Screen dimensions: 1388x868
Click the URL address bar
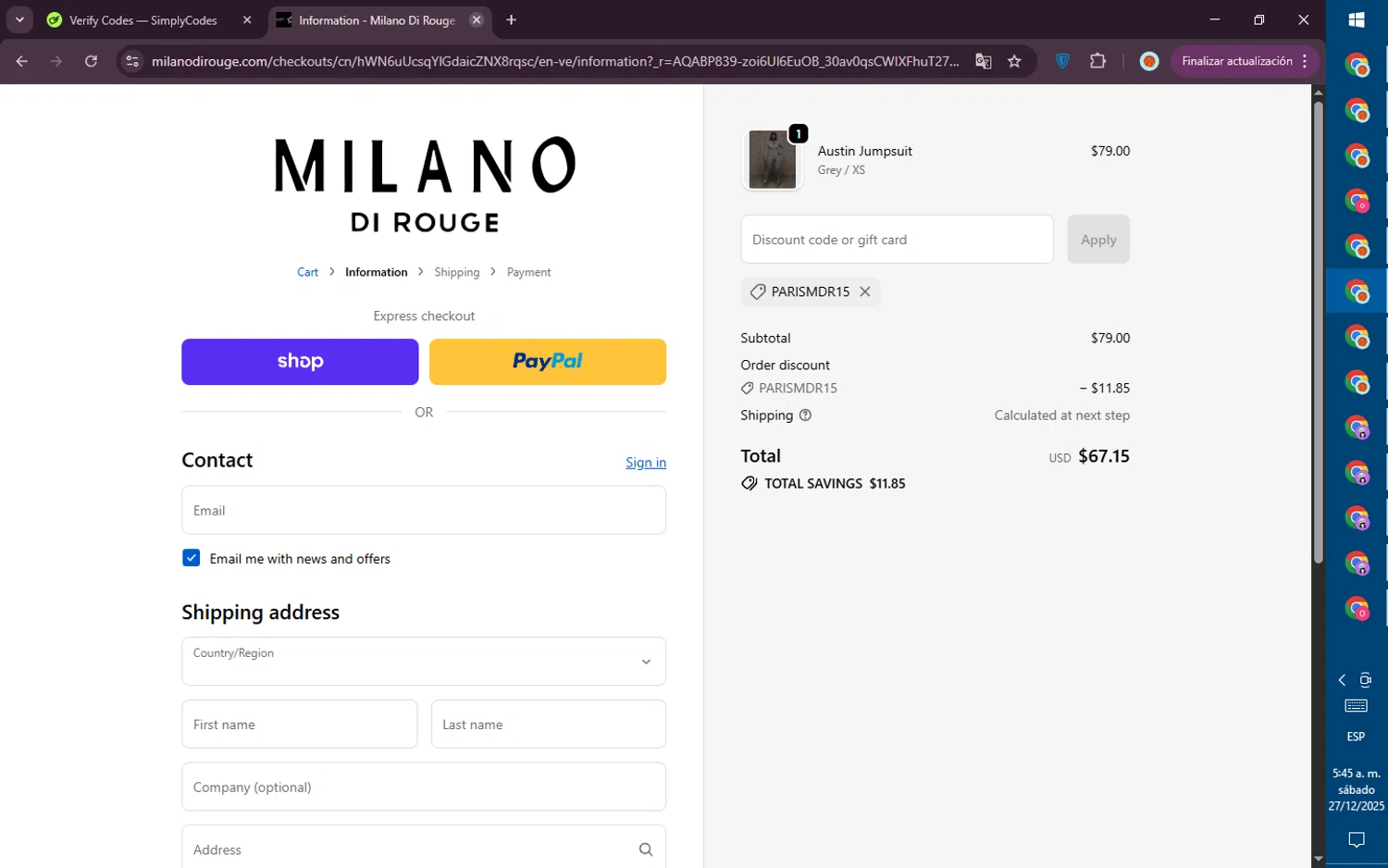(x=555, y=61)
